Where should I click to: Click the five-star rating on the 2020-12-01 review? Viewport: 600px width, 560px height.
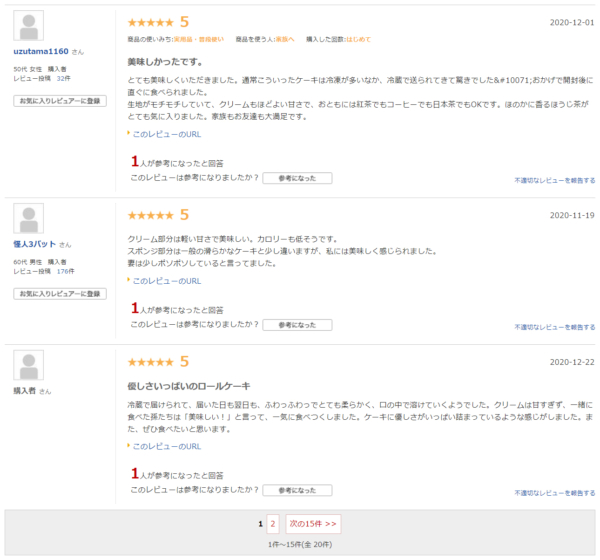click(x=151, y=22)
